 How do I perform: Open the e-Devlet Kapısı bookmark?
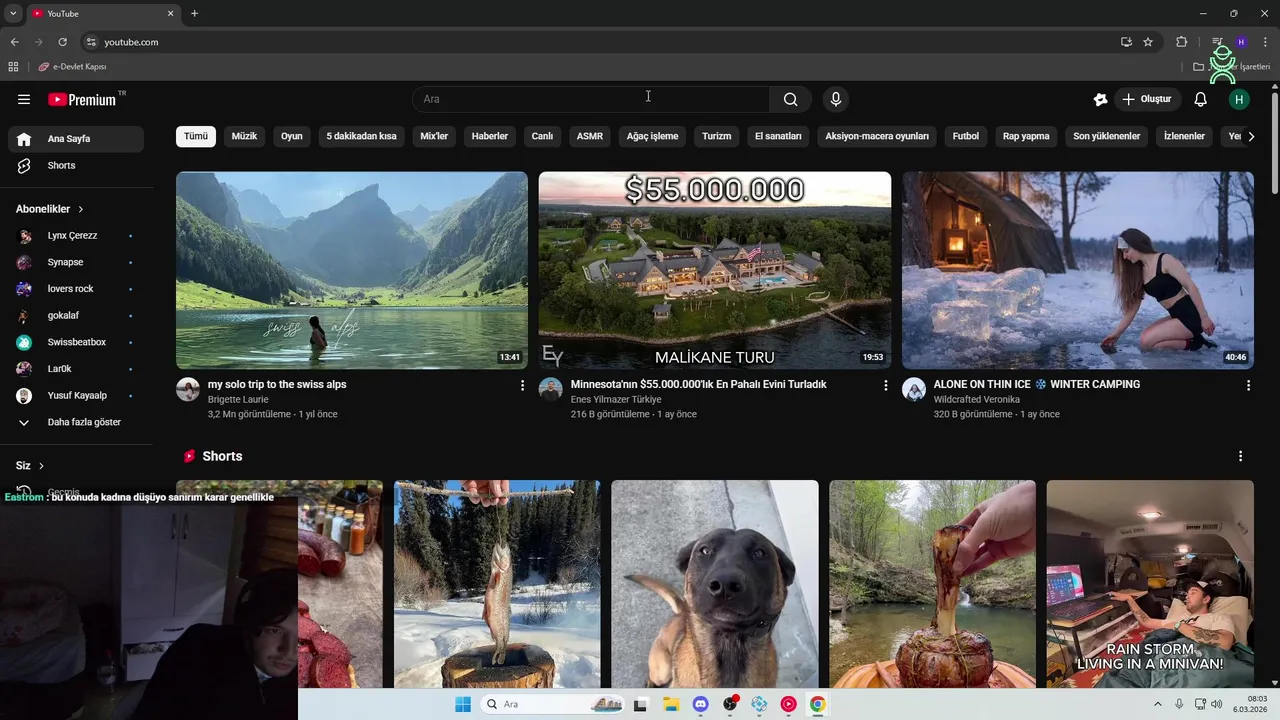tap(72, 67)
